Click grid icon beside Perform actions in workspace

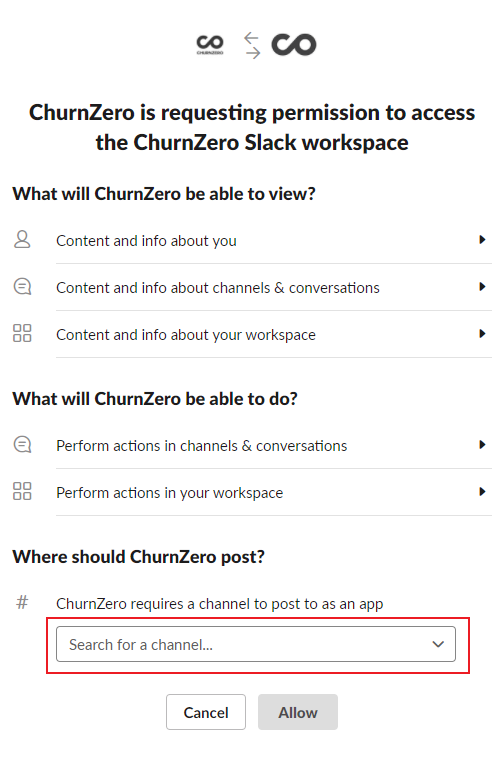22,491
